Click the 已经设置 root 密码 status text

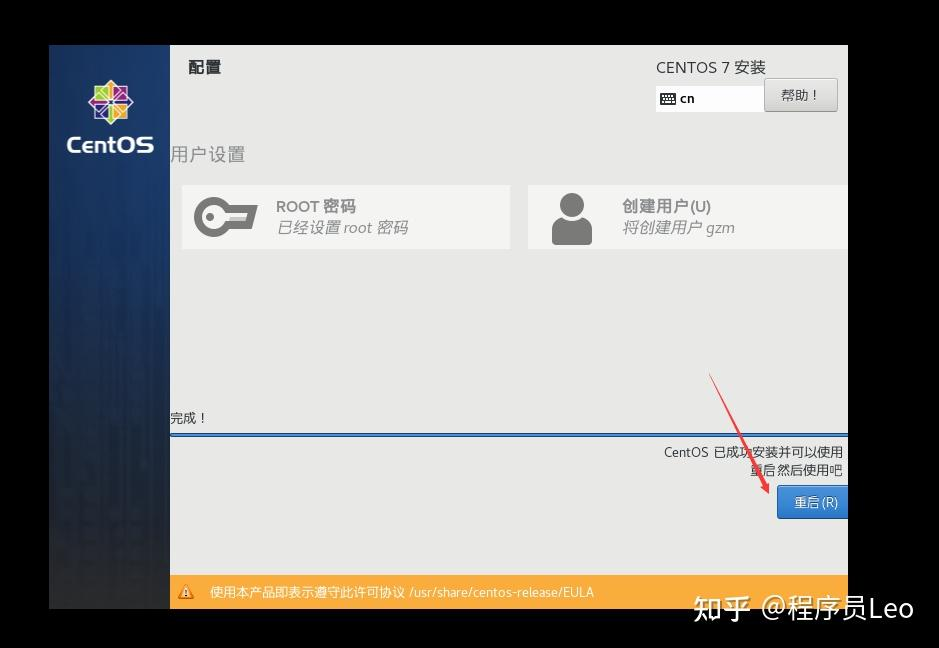[343, 228]
